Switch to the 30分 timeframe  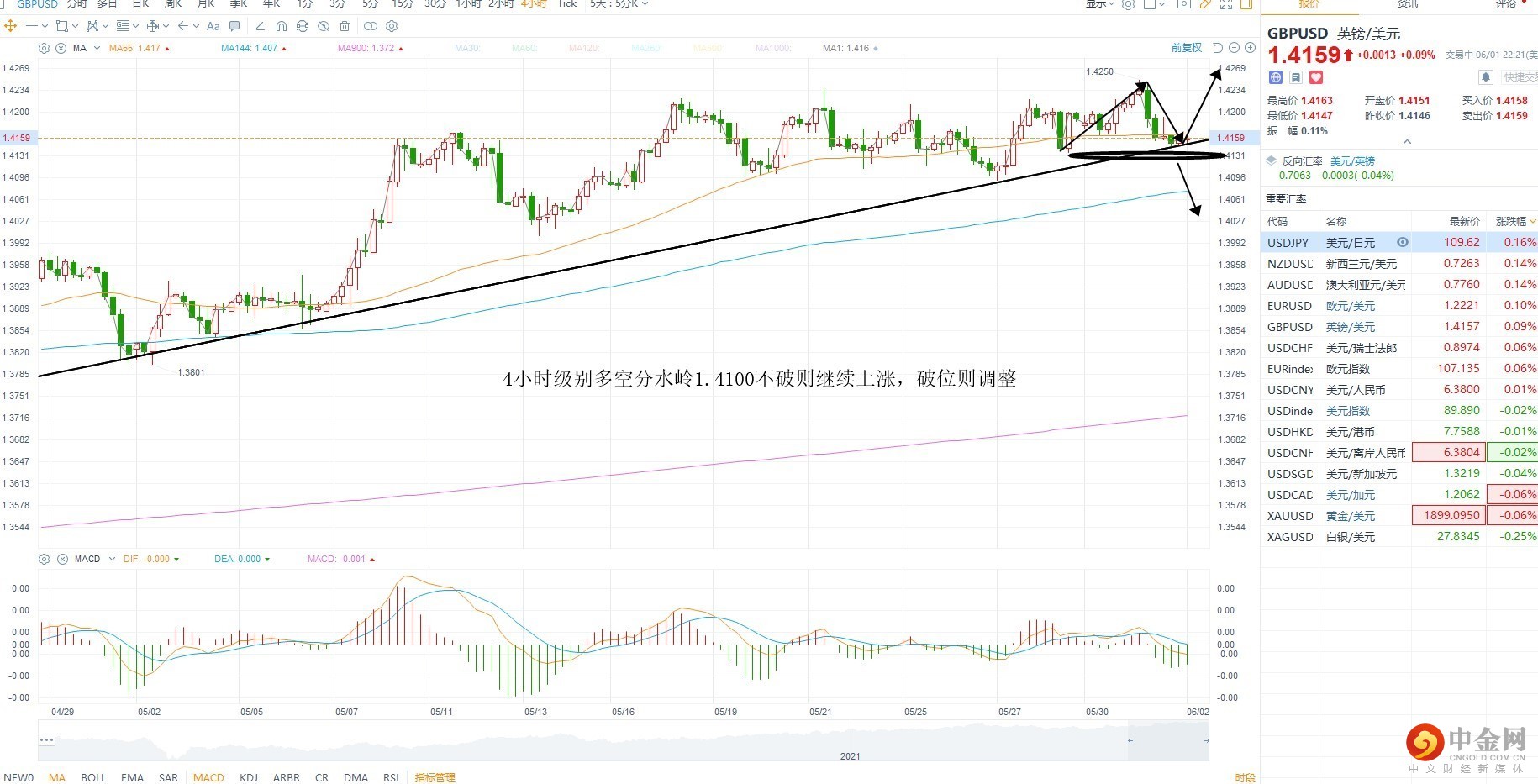pos(435,4)
